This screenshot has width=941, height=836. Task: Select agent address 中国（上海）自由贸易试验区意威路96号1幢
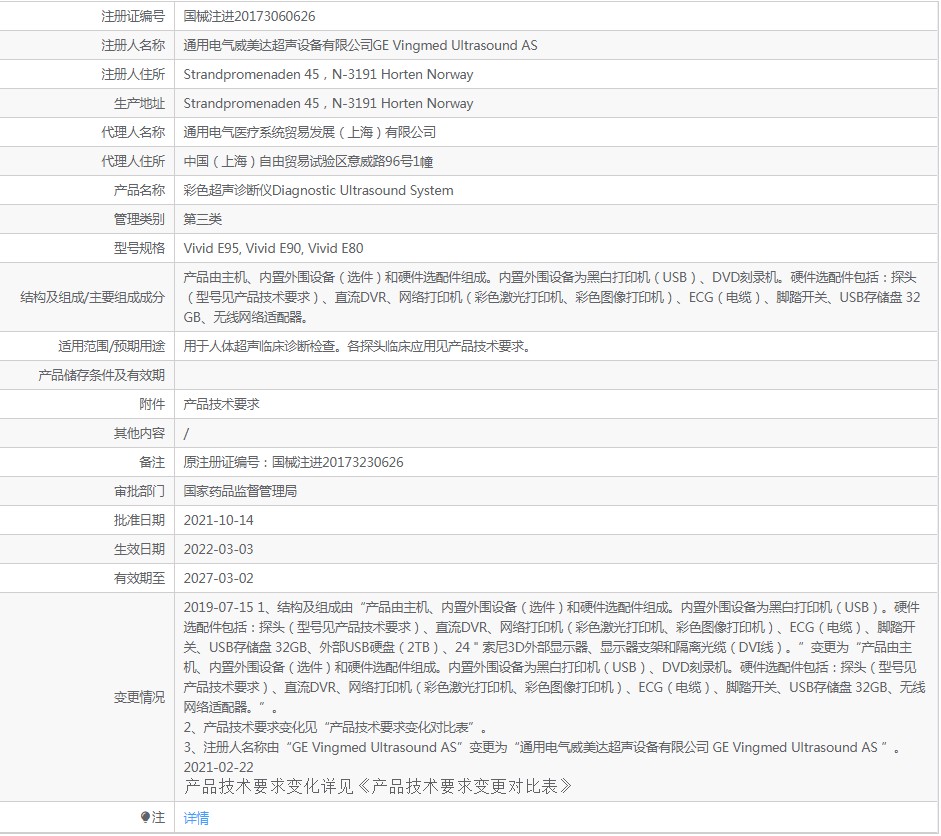(308, 161)
